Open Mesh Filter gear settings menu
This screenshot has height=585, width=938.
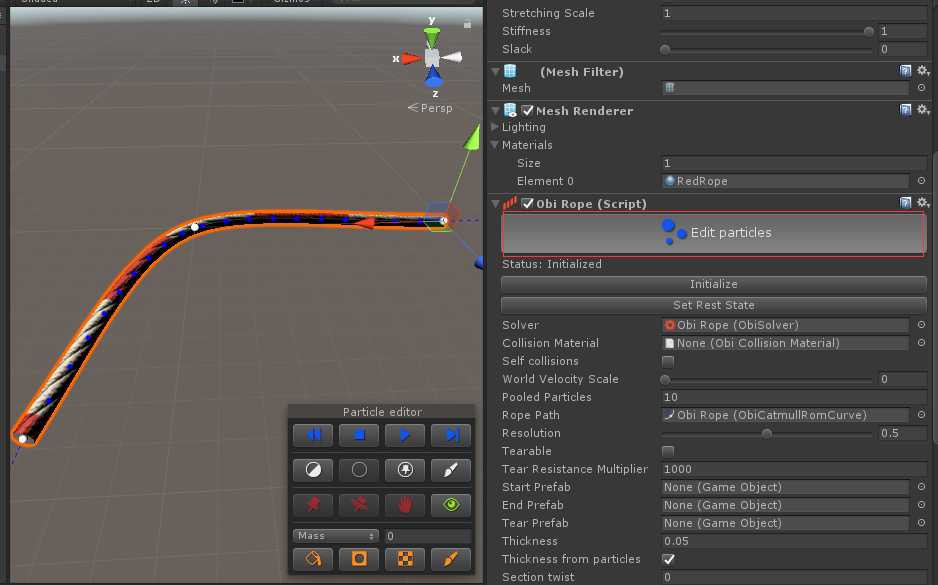point(923,71)
